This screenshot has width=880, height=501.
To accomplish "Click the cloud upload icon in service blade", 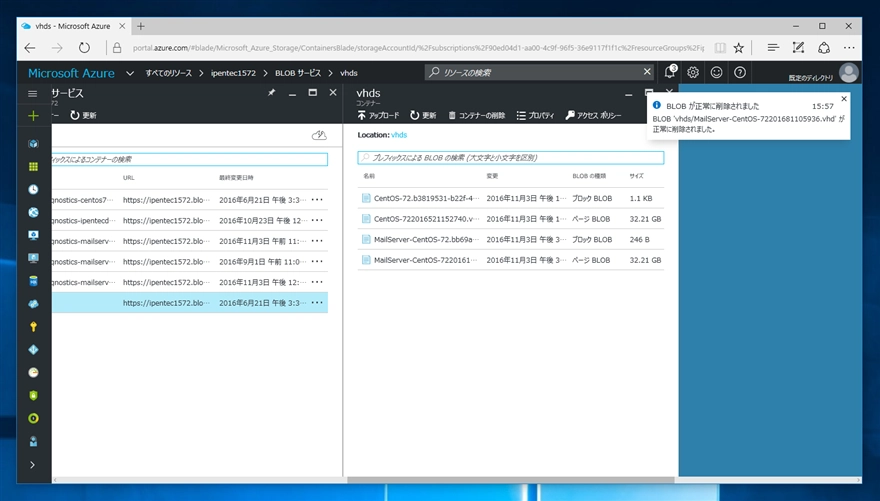I will pyautogui.click(x=319, y=135).
